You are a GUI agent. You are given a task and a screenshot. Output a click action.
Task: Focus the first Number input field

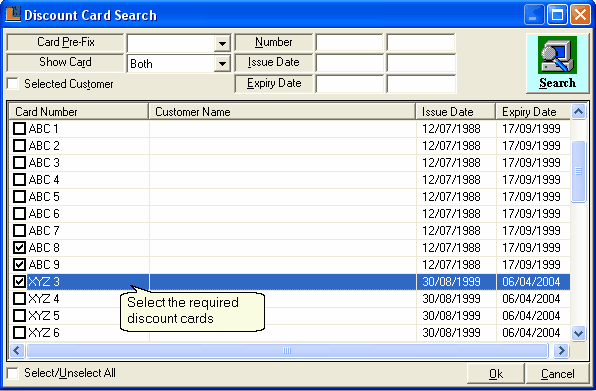point(349,43)
